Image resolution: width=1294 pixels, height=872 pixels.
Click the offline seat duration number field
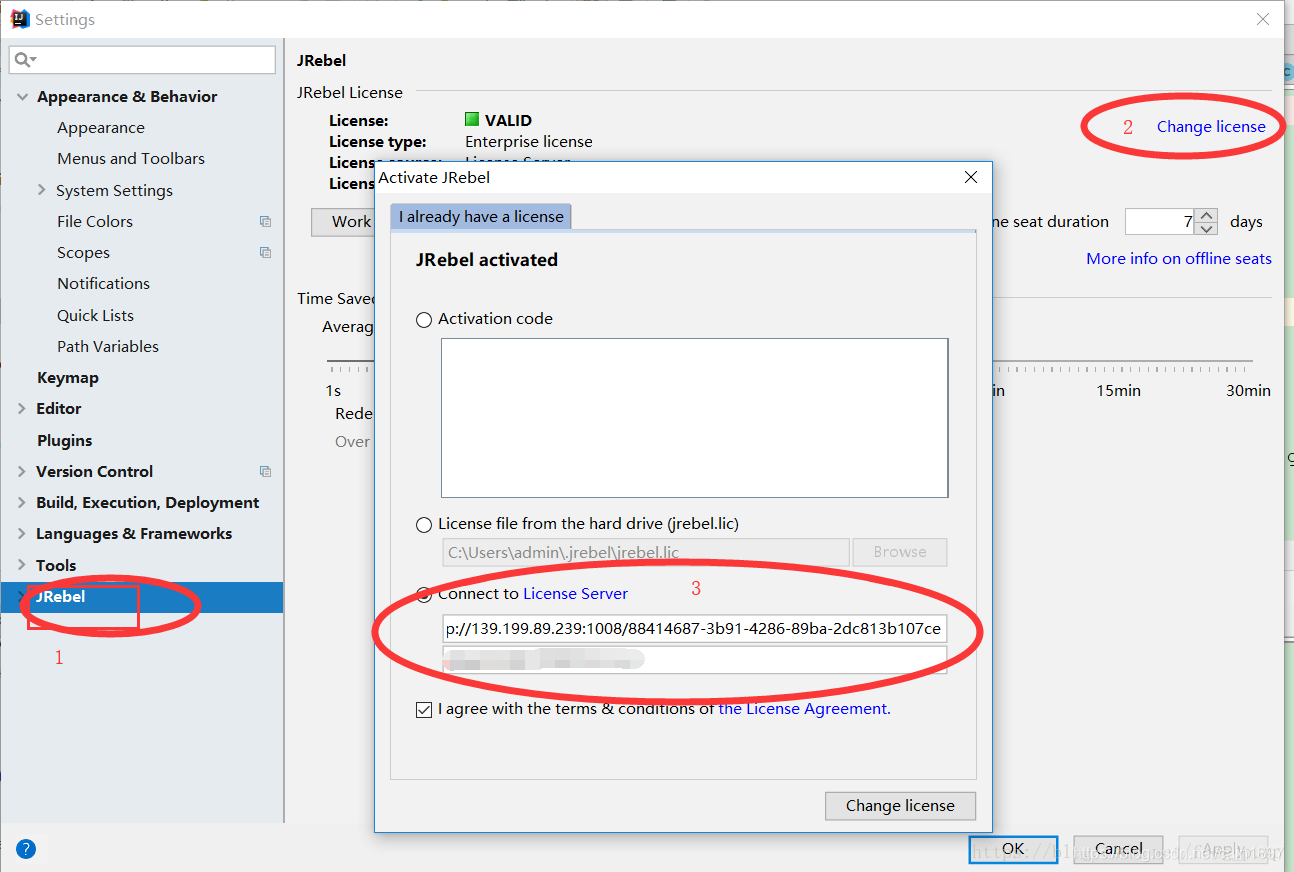[1160, 222]
